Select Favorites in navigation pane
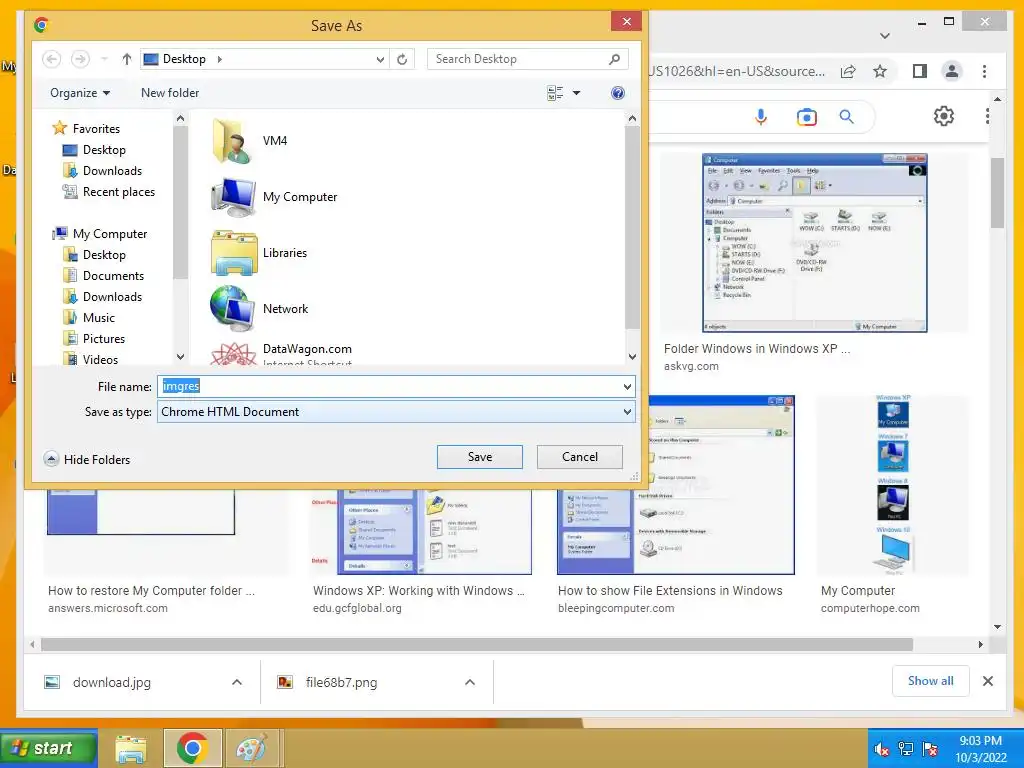 tap(86, 129)
